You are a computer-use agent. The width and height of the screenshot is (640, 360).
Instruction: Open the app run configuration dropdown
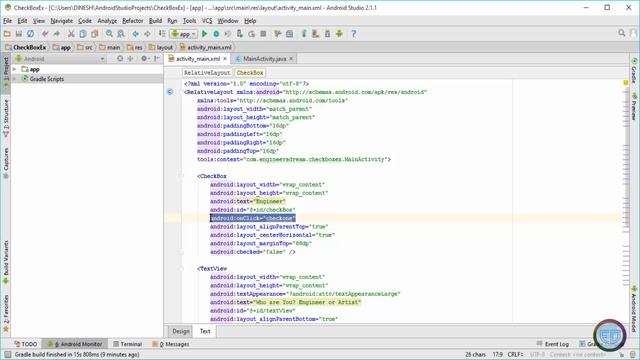184,34
